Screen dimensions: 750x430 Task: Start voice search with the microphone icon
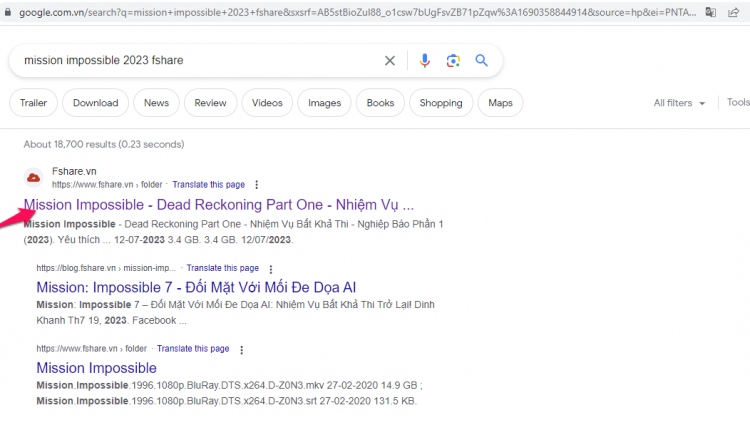point(424,60)
